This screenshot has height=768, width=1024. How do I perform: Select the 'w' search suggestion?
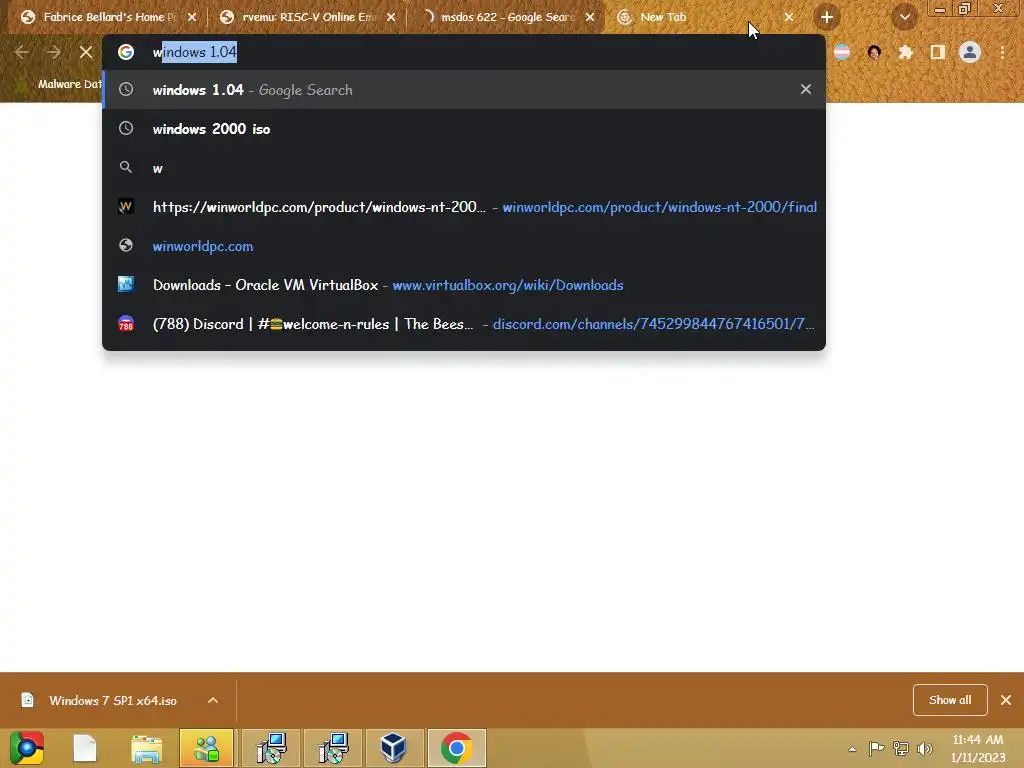[x=464, y=168]
